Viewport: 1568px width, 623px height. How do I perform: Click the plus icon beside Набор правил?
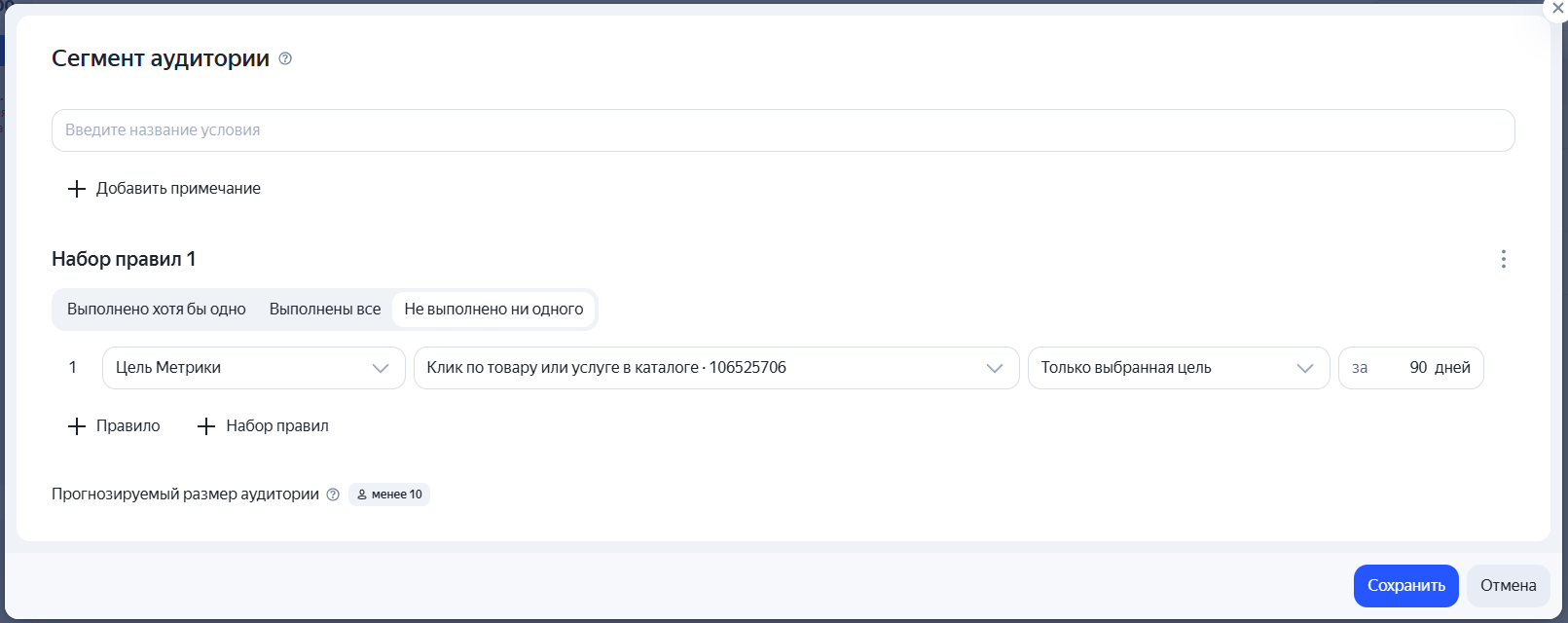[206, 426]
